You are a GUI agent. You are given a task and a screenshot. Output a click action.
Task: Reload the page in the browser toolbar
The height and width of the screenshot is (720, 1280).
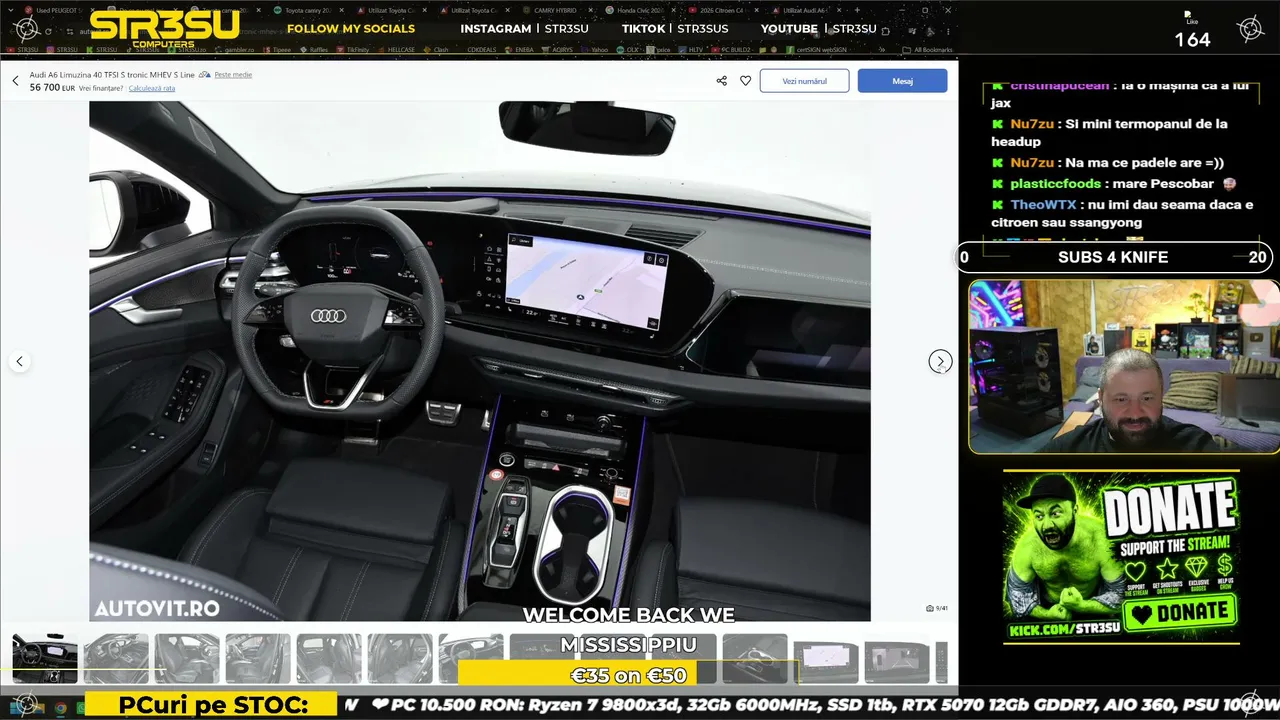coord(47,32)
